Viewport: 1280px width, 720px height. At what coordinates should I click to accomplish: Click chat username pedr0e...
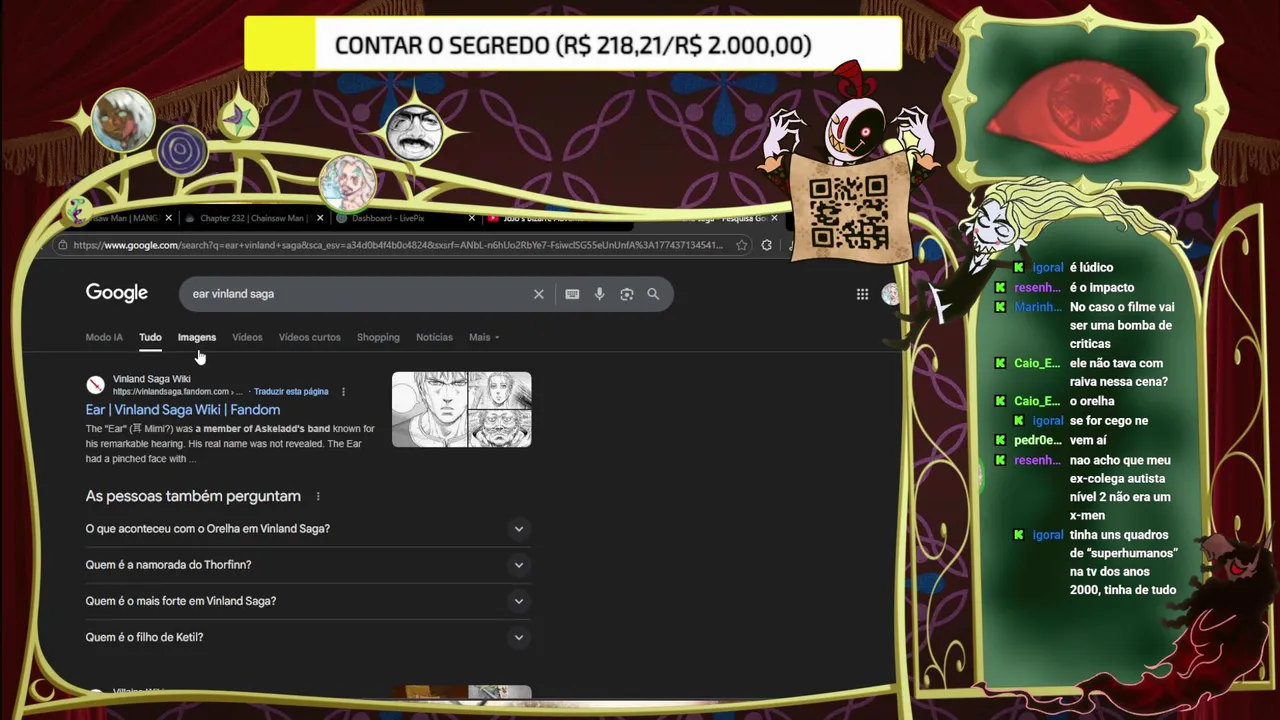coord(1038,440)
